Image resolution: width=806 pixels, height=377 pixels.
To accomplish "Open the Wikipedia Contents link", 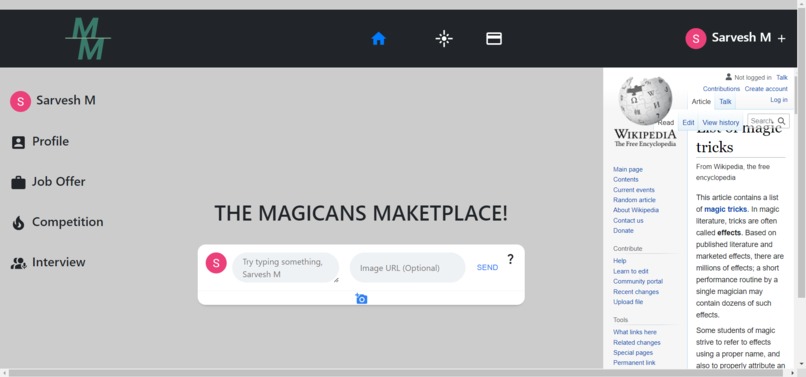I will 626,179.
